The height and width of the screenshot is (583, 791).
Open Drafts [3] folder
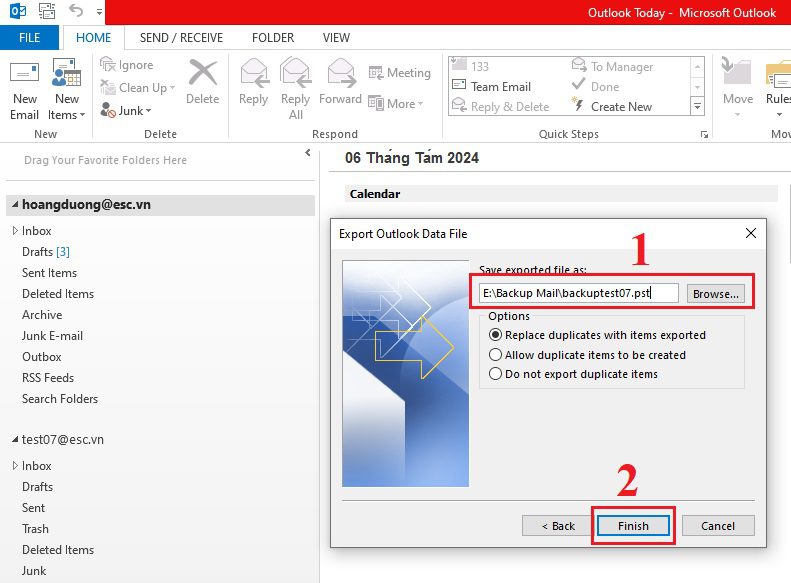(46, 252)
